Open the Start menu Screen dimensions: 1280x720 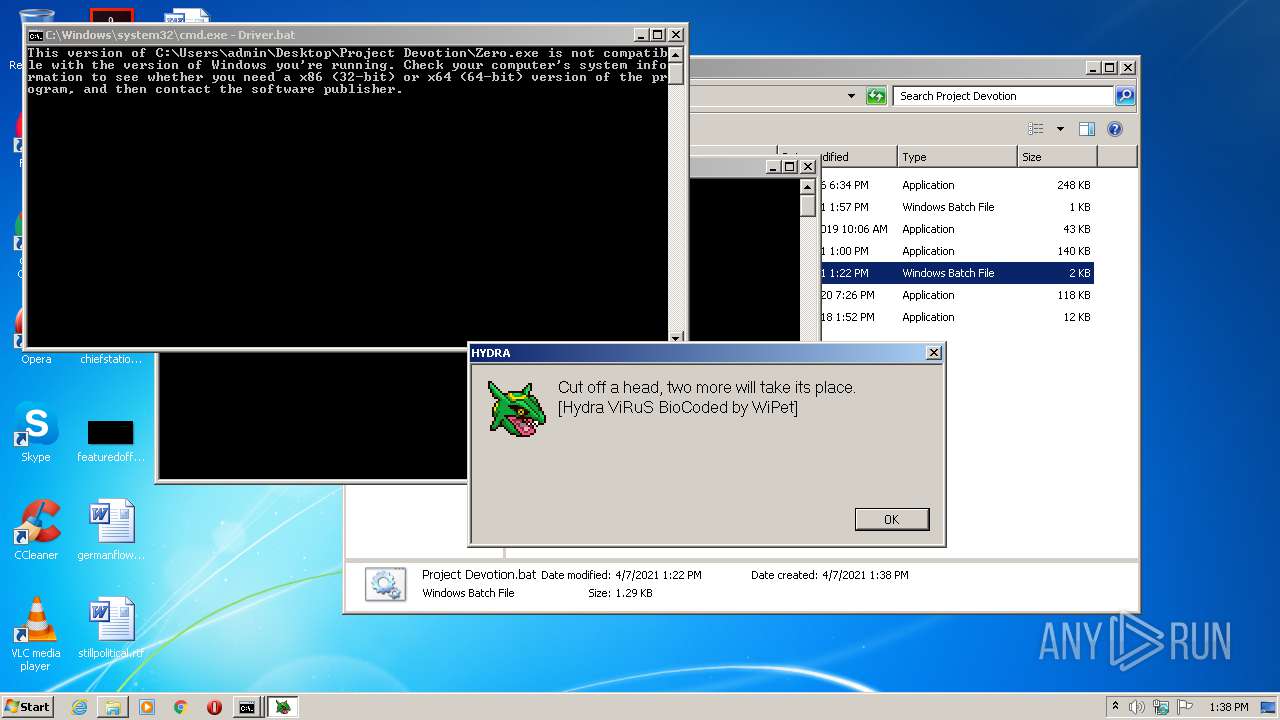[28, 706]
